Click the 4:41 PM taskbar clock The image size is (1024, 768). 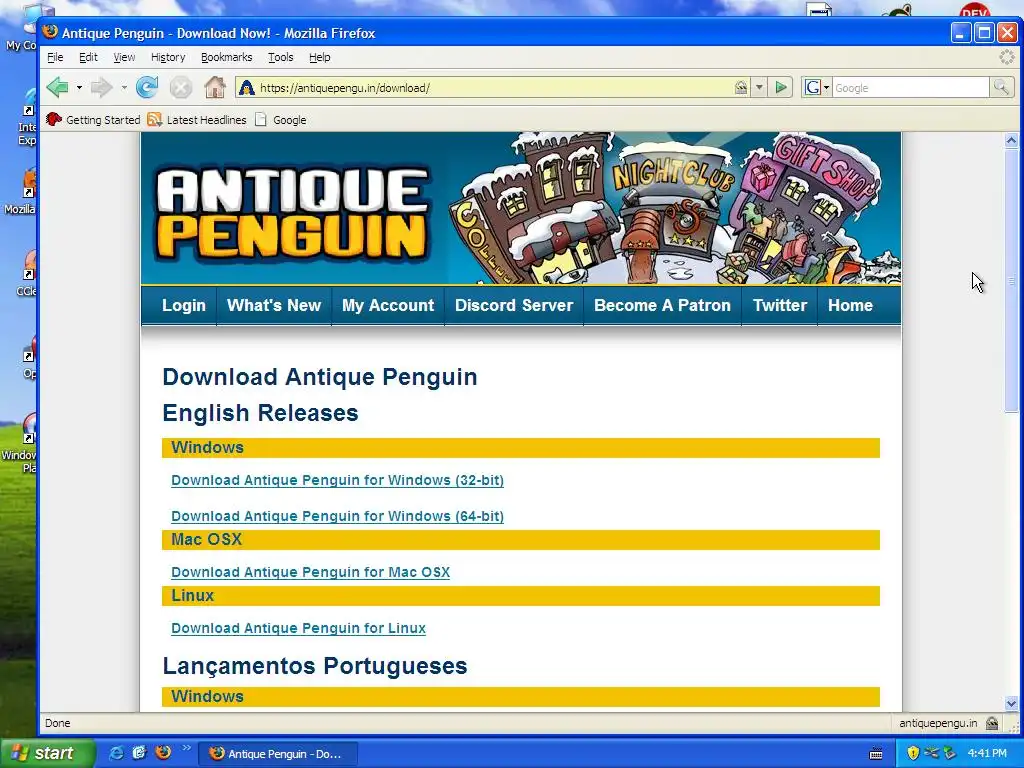(987, 753)
